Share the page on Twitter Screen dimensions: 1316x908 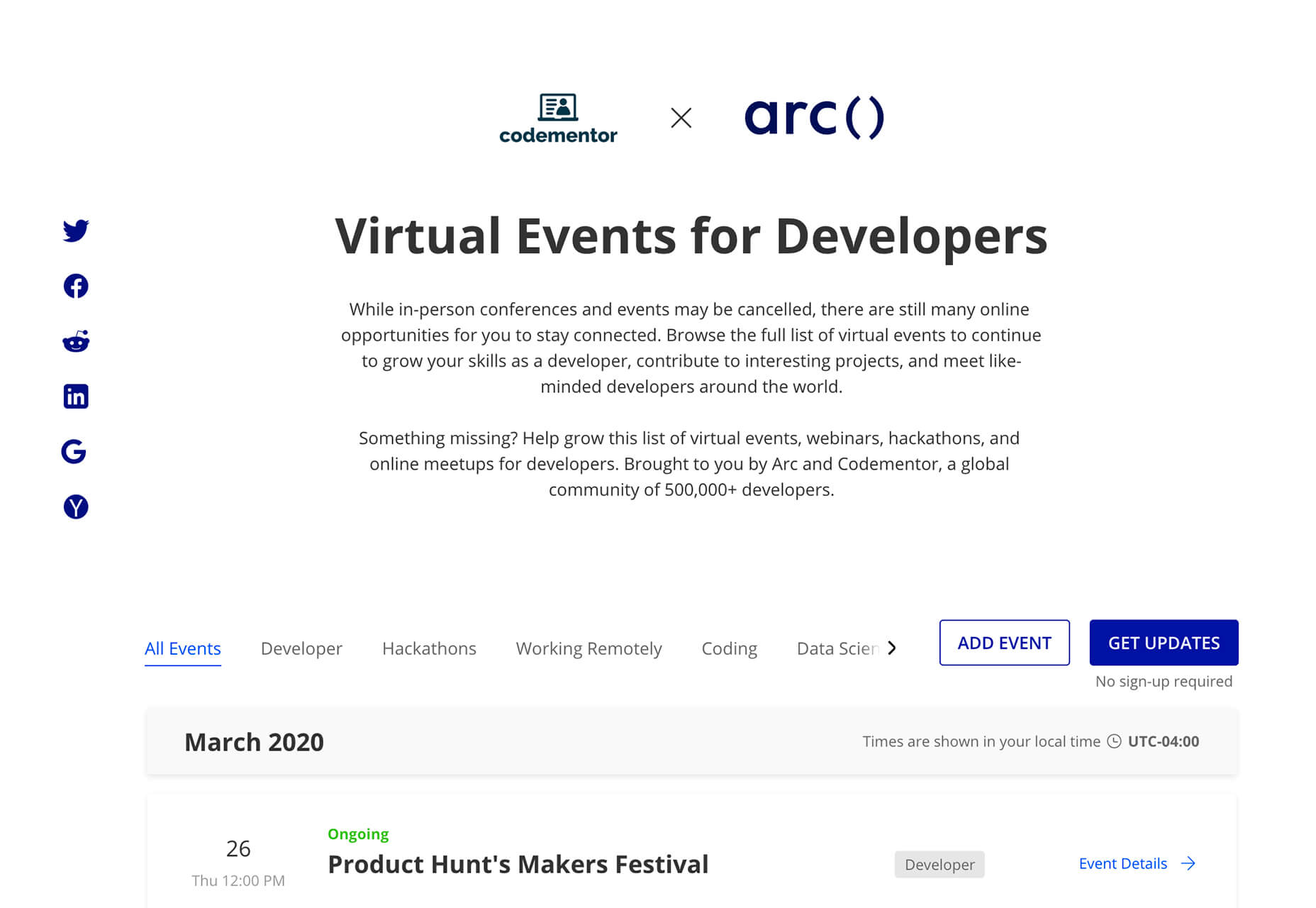point(76,231)
